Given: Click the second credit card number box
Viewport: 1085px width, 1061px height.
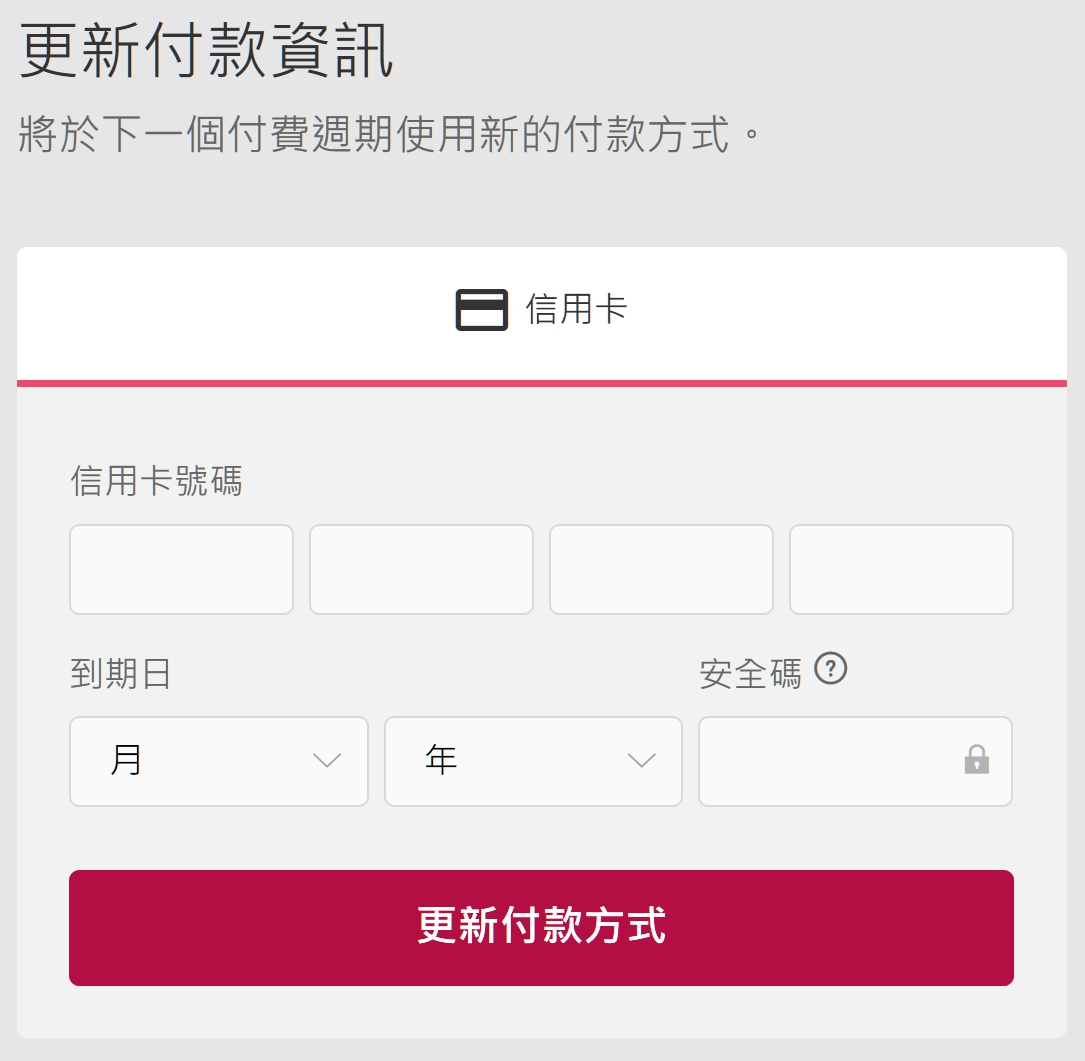Looking at the screenshot, I should click(421, 569).
